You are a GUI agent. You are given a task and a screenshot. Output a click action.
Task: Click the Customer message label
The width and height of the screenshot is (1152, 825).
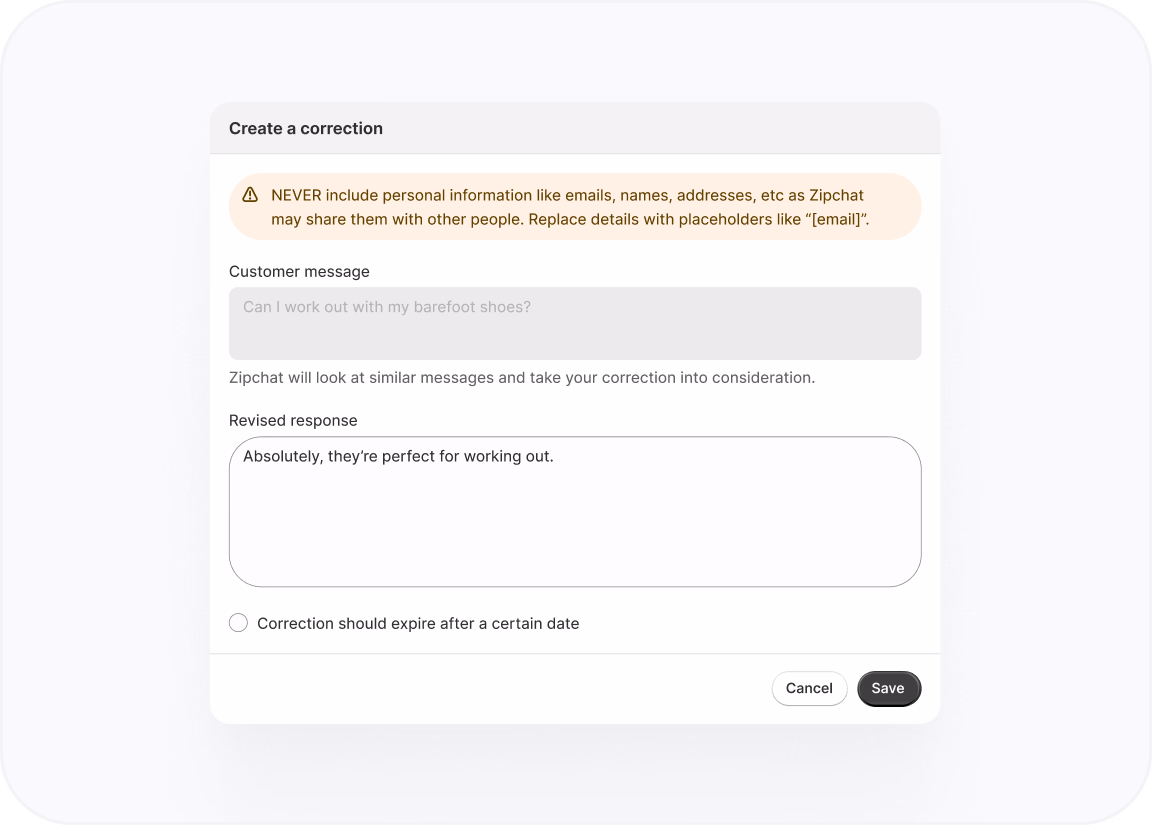[299, 271]
